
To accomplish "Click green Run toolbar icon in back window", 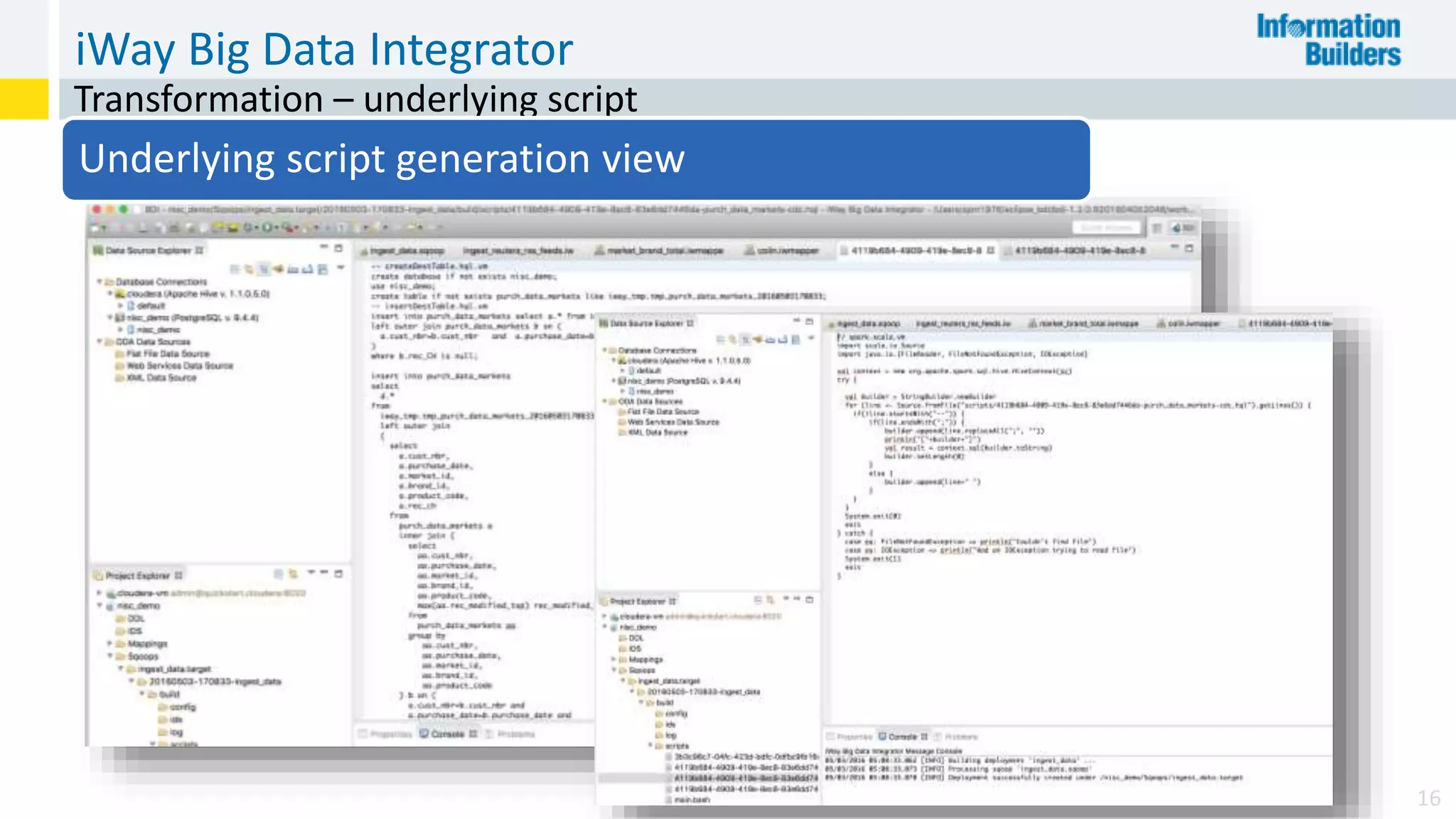I will (269, 227).
